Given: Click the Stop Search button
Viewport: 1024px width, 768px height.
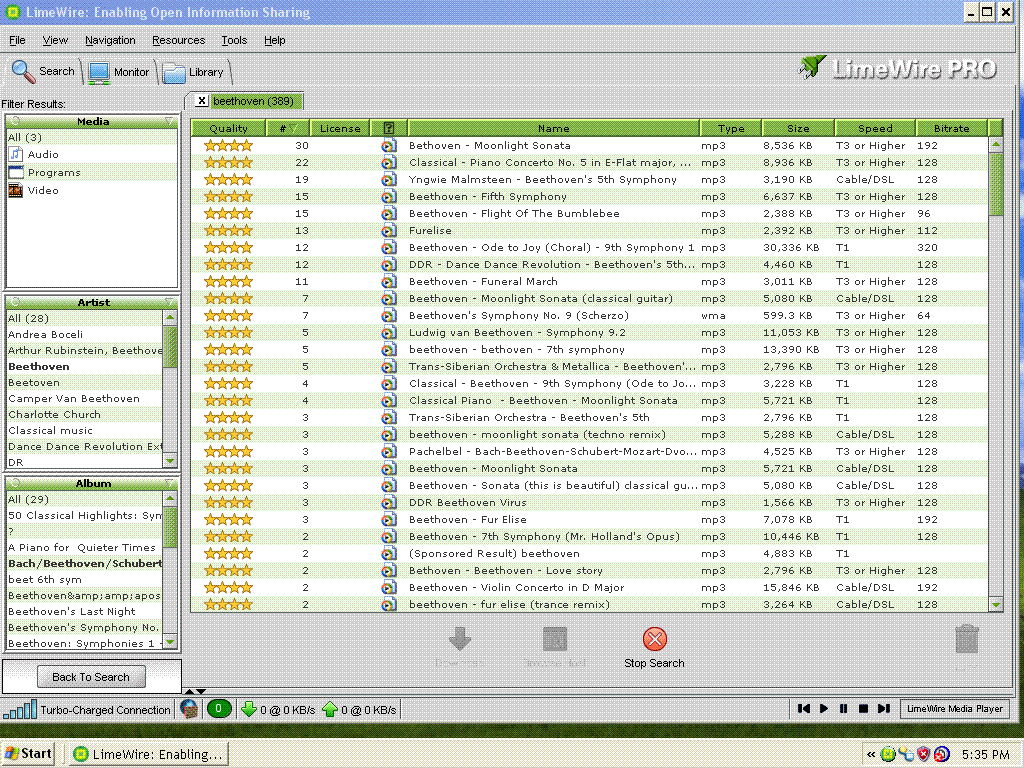Looking at the screenshot, I should point(654,648).
